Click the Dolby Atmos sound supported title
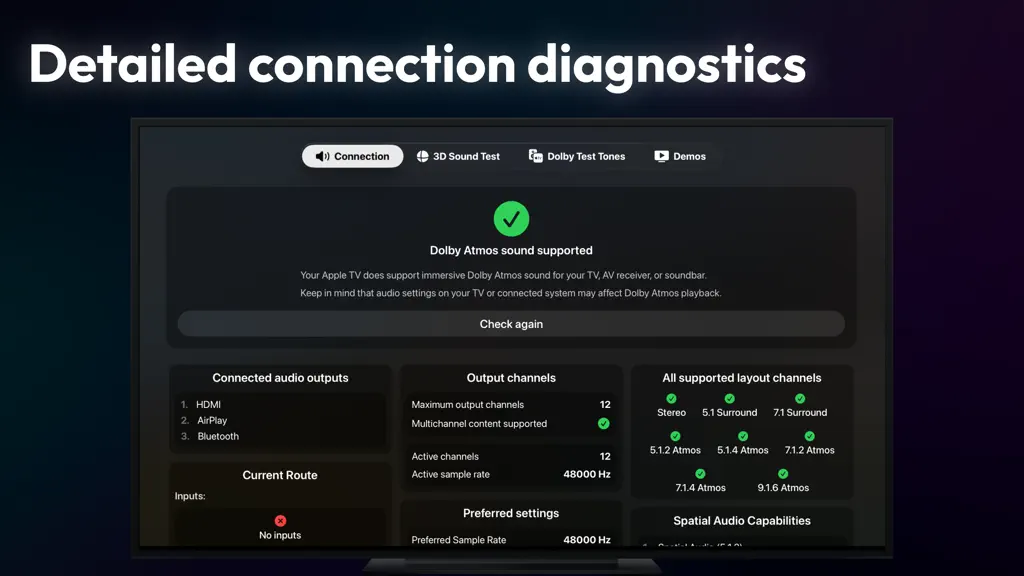Screen dimensions: 1024x576 tap(511, 250)
